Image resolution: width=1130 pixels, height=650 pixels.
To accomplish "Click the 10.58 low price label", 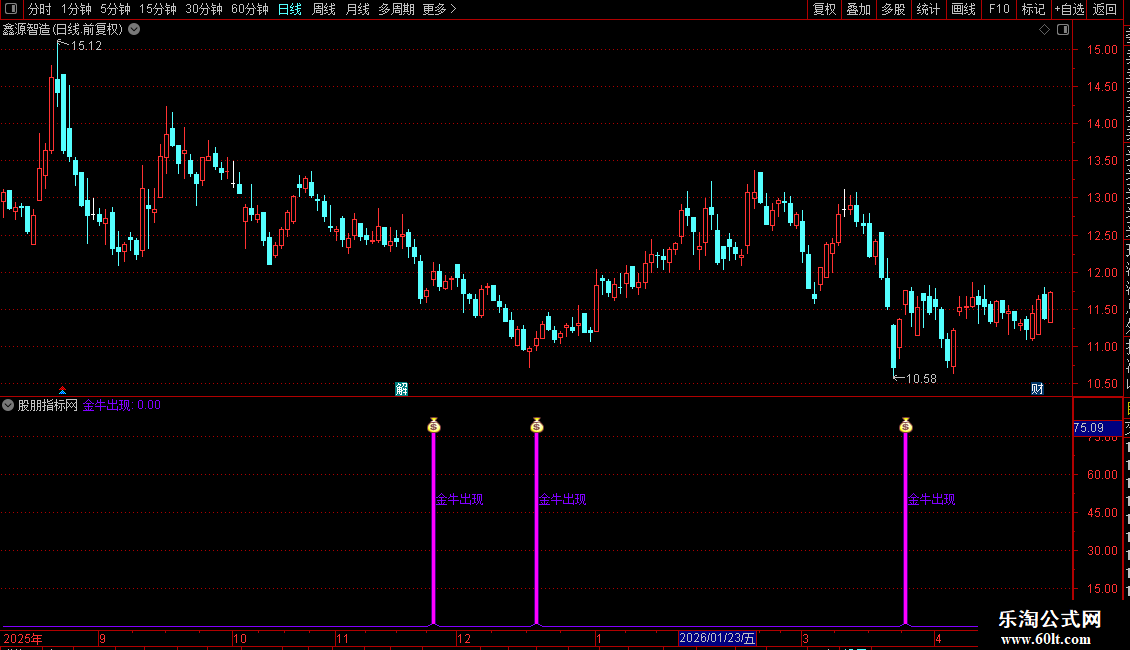I will 921,379.
